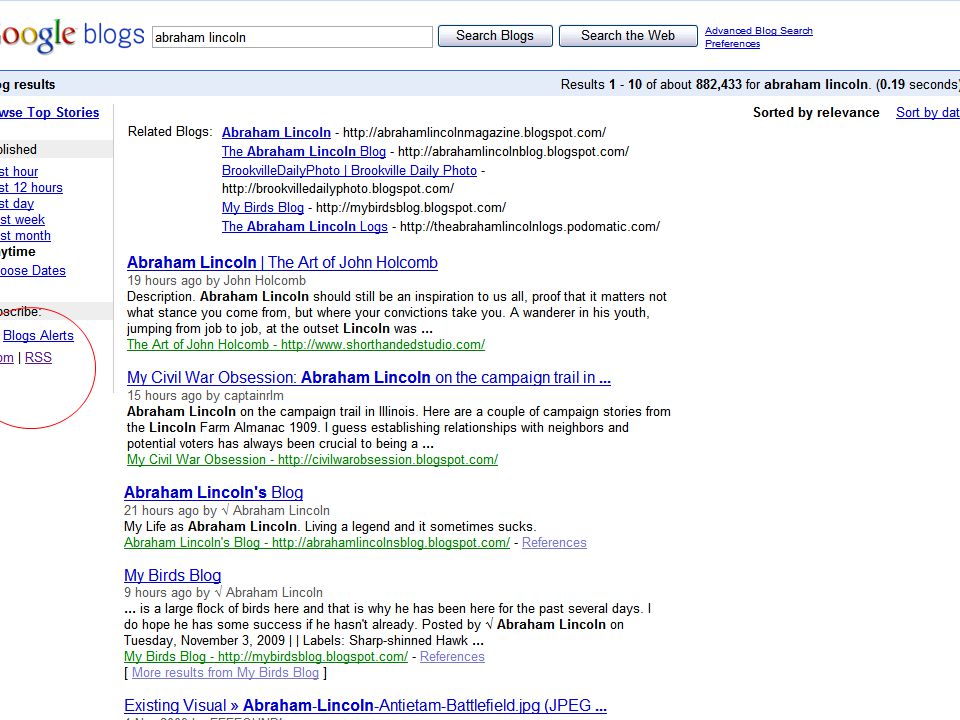Click the Search the Web button
Viewport: 960px width, 720px height.
click(628, 36)
